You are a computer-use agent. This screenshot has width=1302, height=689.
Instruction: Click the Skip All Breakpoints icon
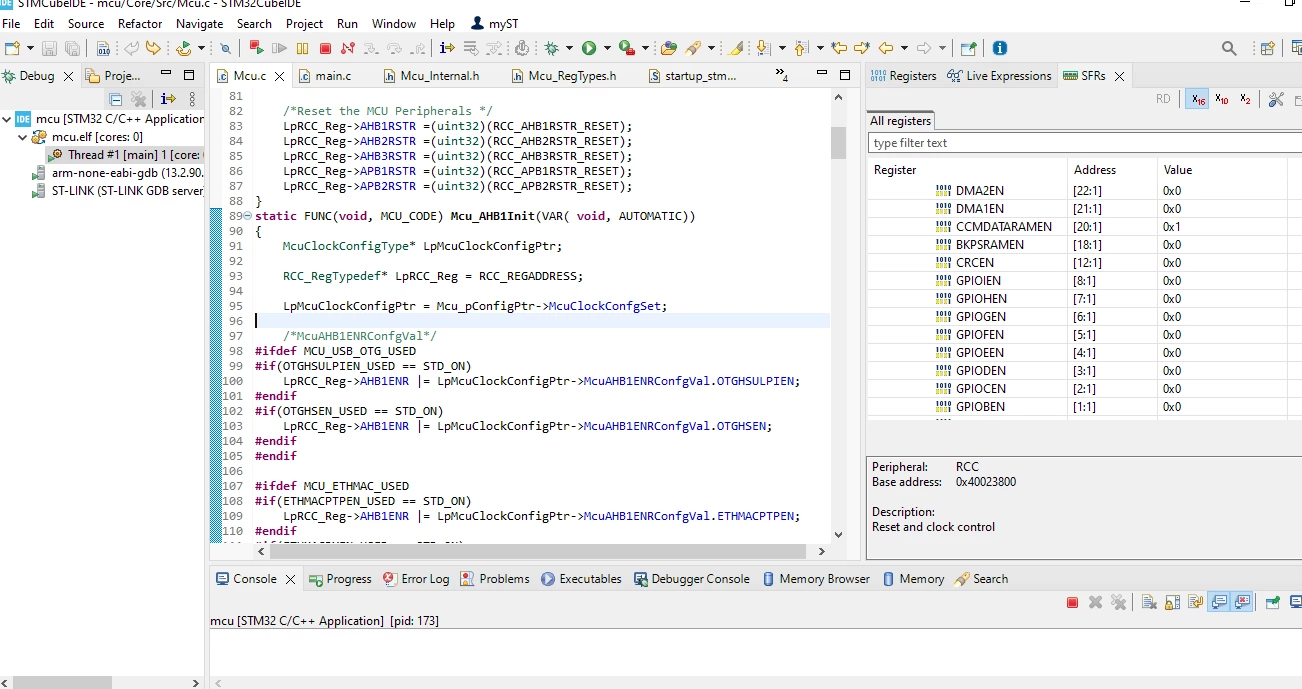(x=225, y=48)
